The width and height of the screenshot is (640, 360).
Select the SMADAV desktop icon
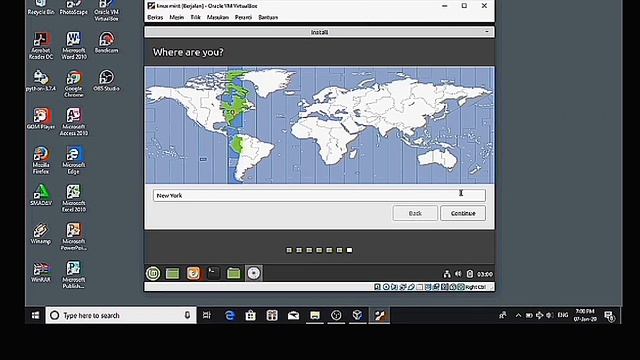(x=40, y=195)
